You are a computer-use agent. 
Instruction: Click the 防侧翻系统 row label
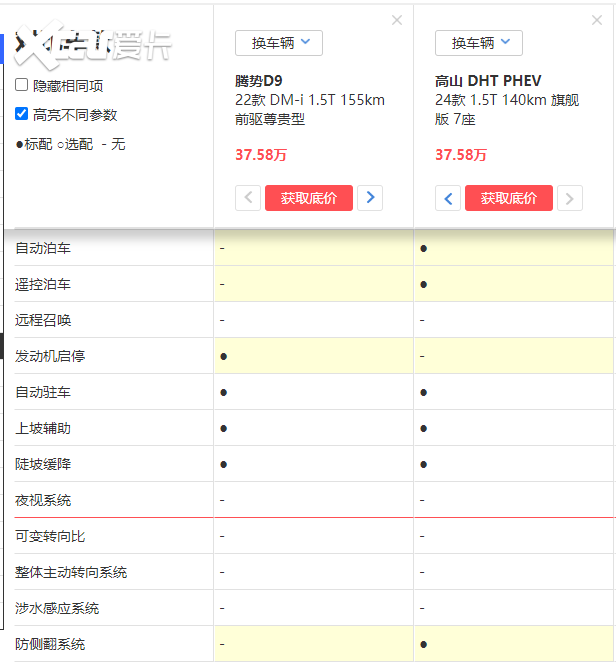coord(50,645)
